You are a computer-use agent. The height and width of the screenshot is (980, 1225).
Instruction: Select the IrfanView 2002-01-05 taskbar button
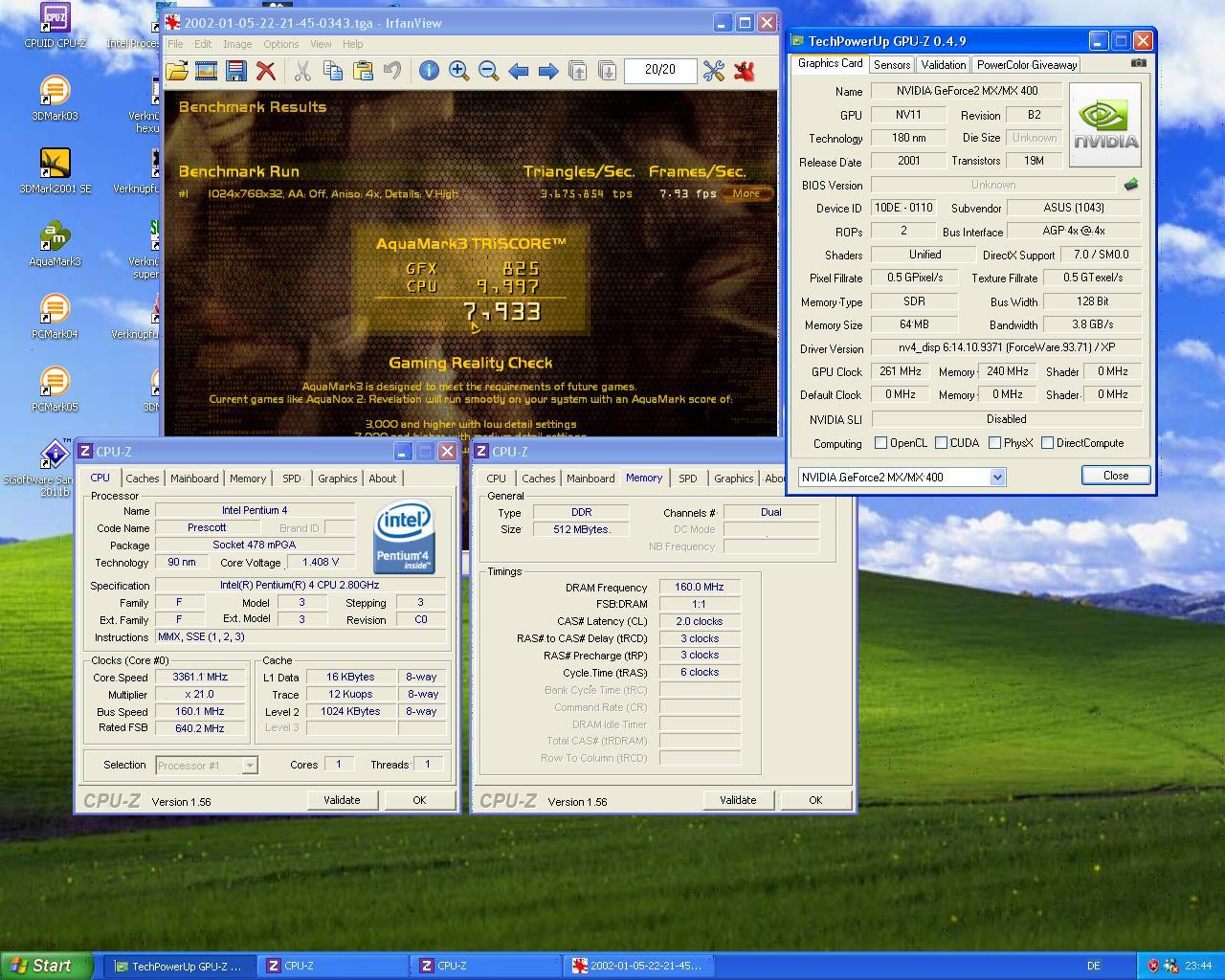[x=636, y=966]
